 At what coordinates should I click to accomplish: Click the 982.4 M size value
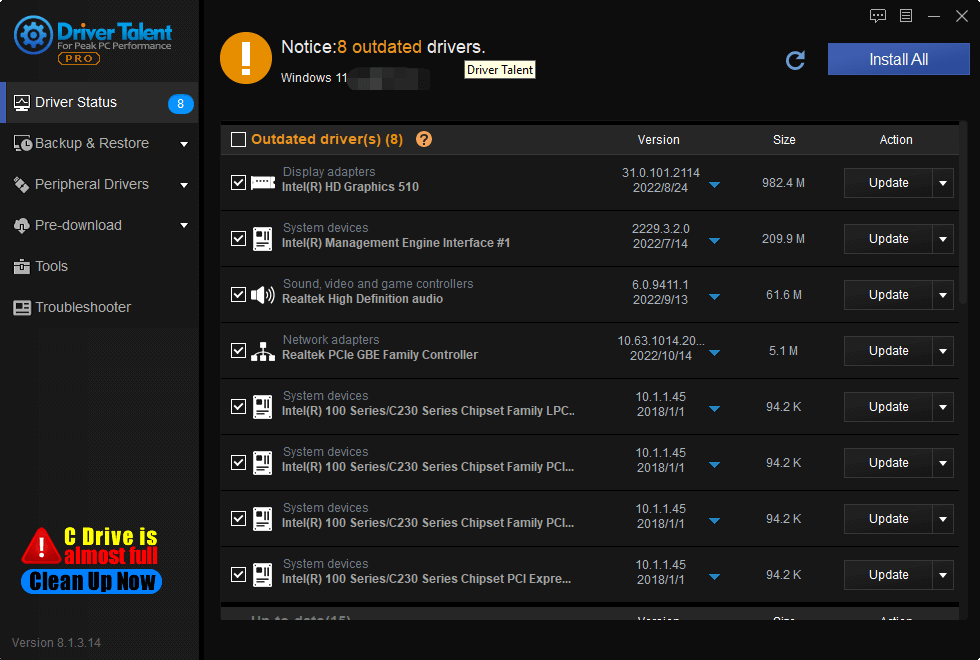[x=783, y=183]
